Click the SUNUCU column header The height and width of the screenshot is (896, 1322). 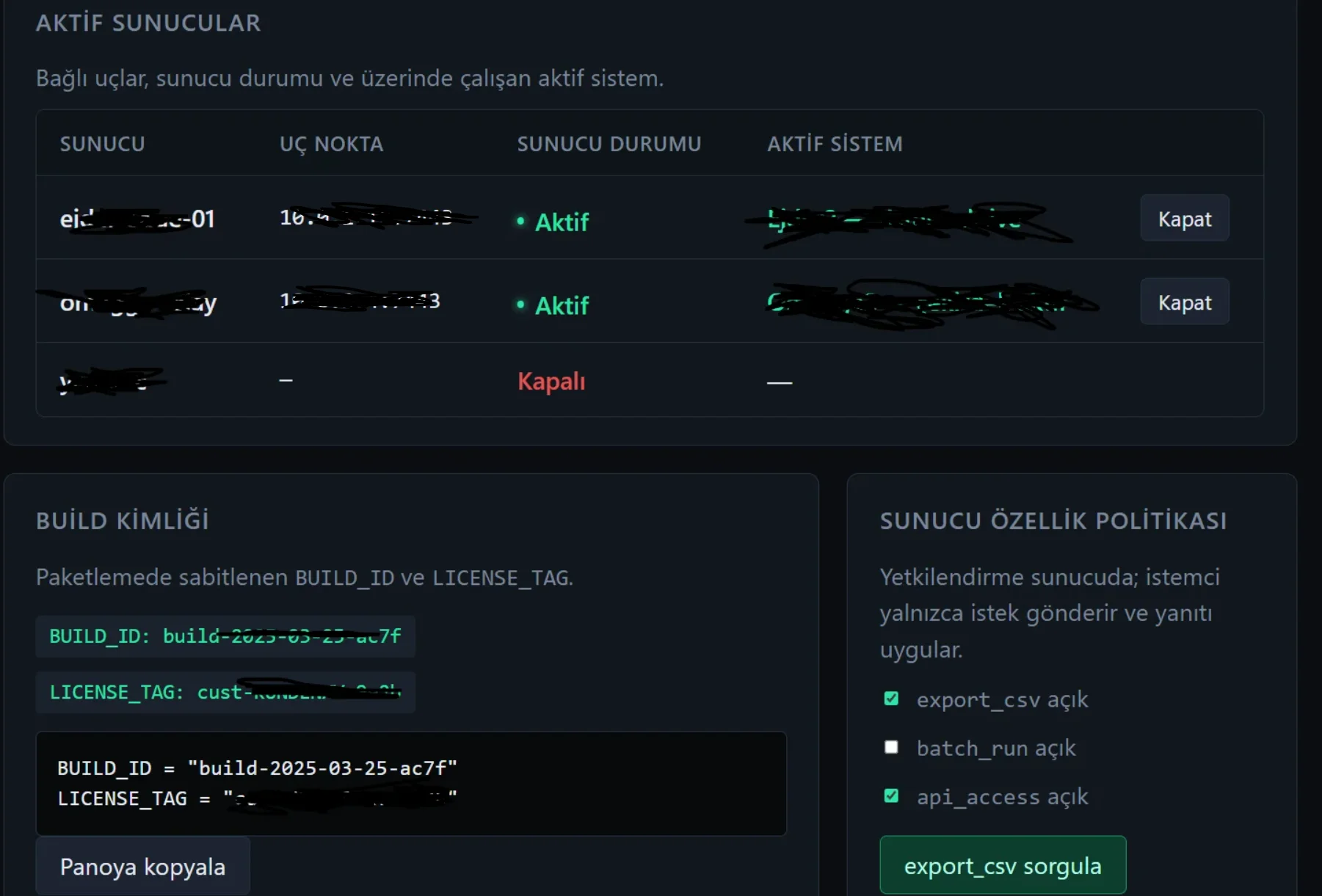pos(102,144)
